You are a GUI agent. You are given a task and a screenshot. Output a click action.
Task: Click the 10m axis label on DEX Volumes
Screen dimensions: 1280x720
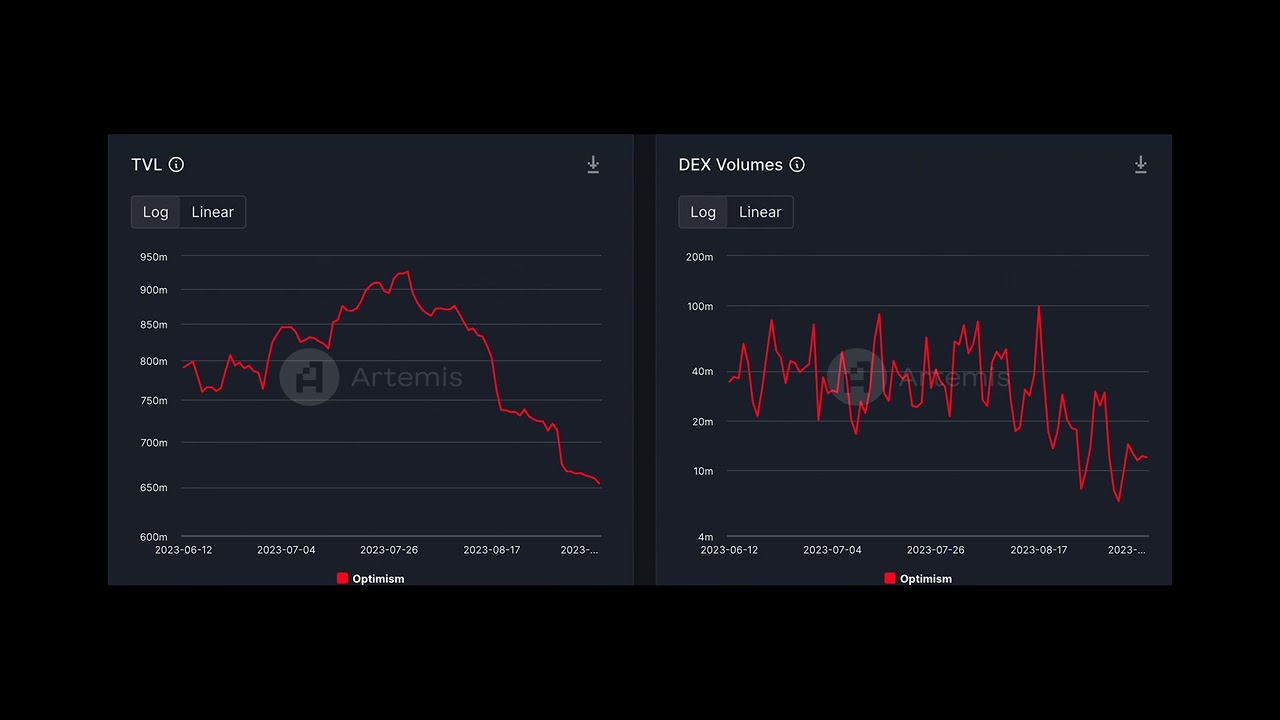(x=703, y=471)
